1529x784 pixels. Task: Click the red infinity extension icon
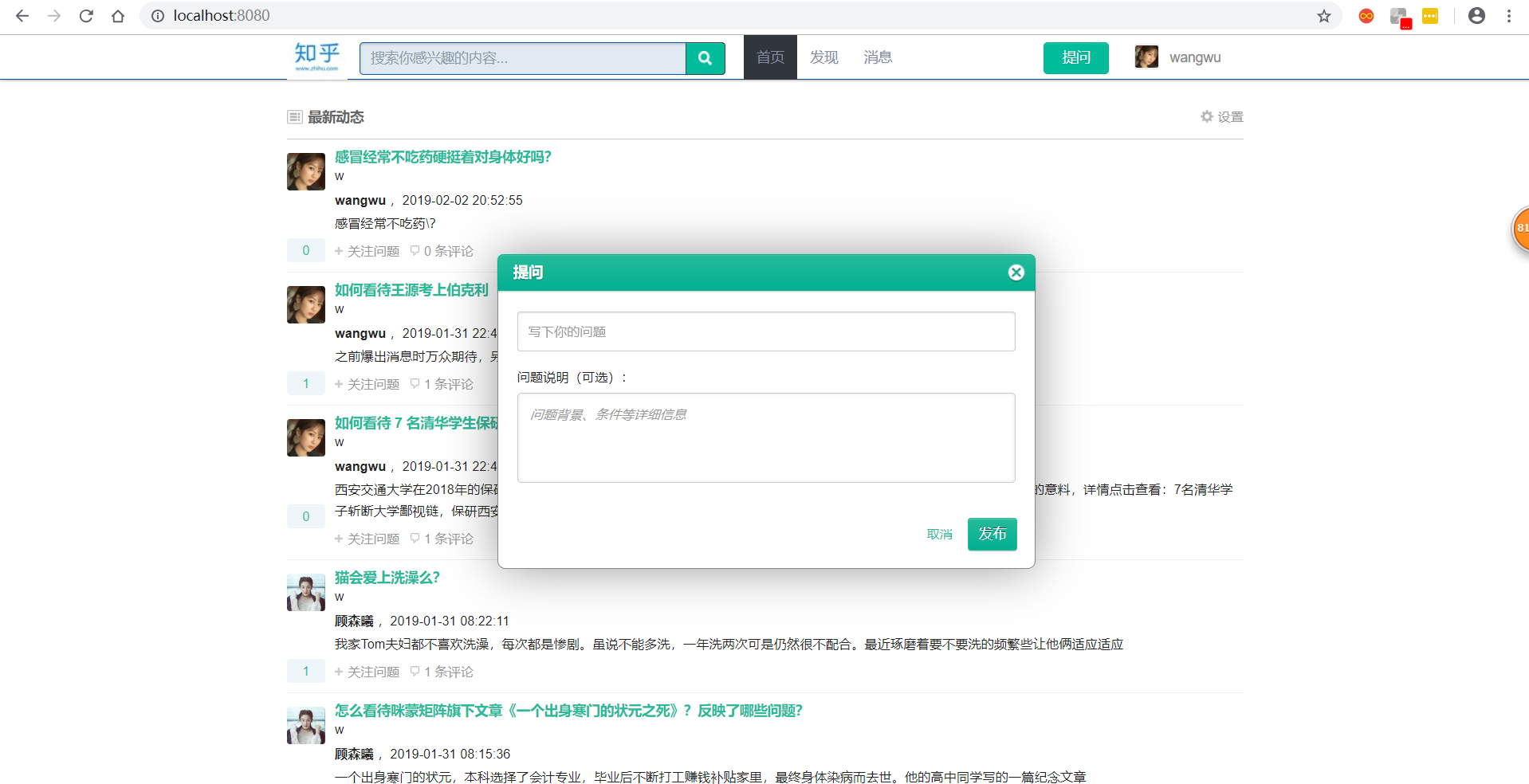click(1366, 16)
